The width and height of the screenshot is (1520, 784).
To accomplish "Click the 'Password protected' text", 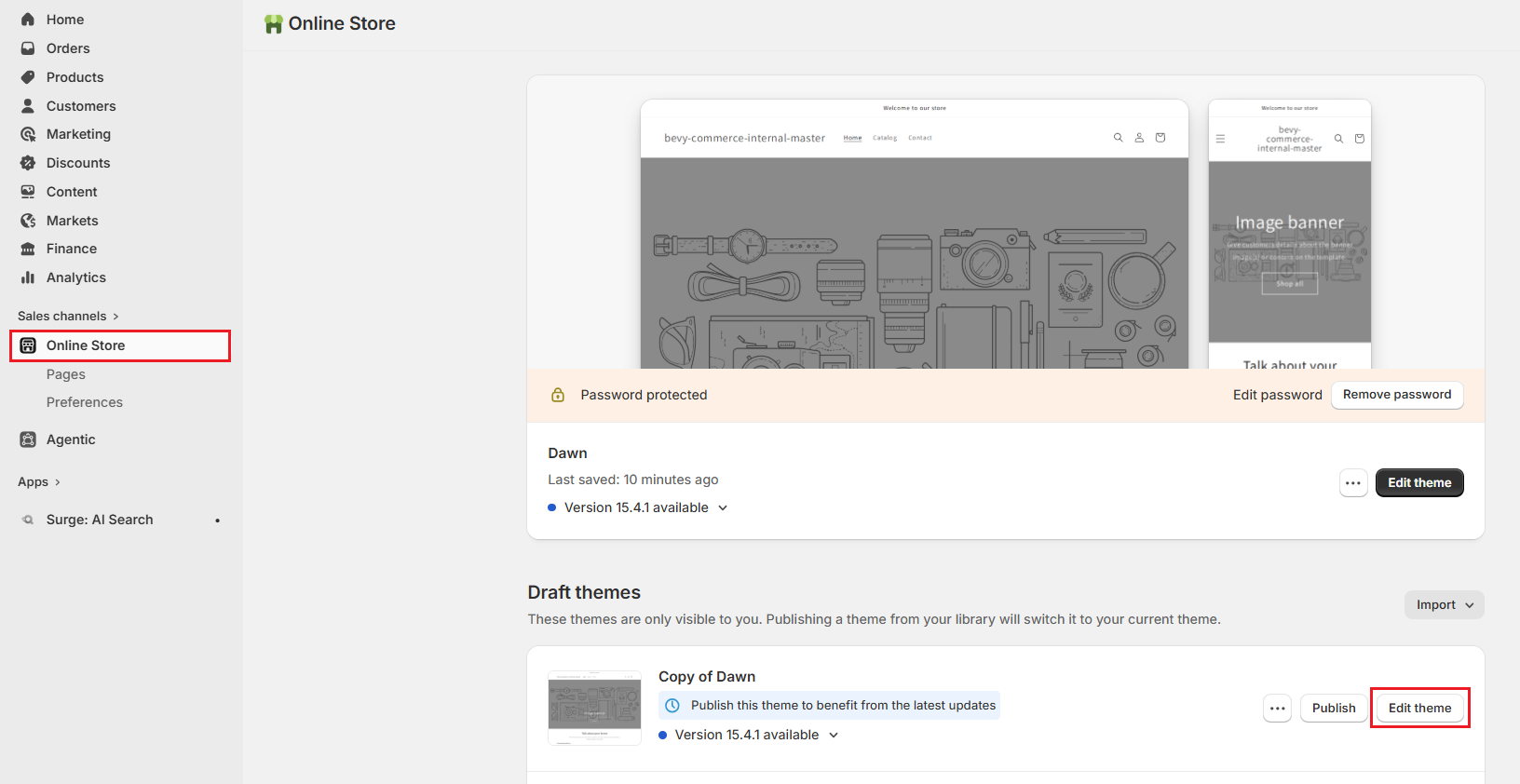I will (644, 395).
